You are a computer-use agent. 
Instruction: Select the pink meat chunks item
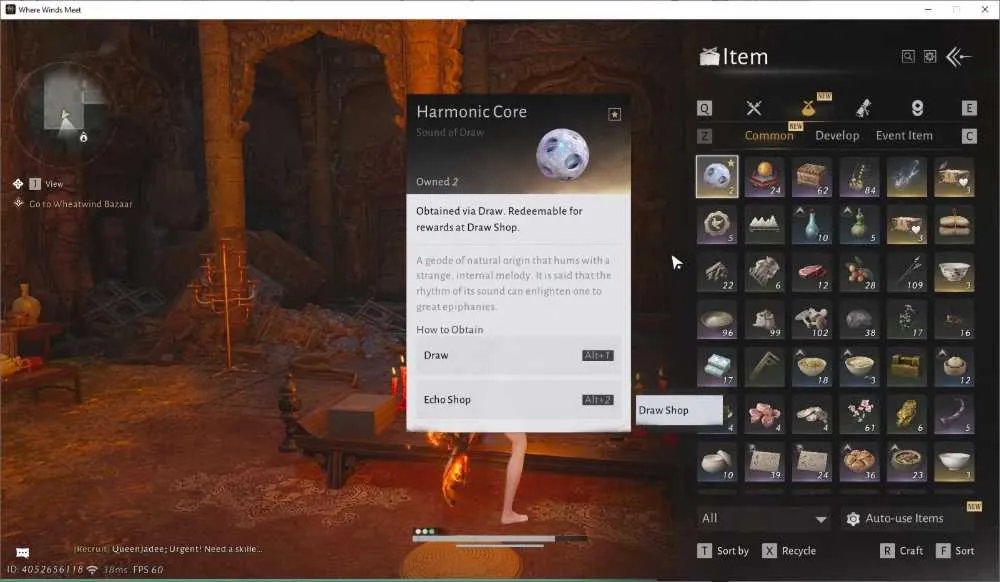coord(765,415)
